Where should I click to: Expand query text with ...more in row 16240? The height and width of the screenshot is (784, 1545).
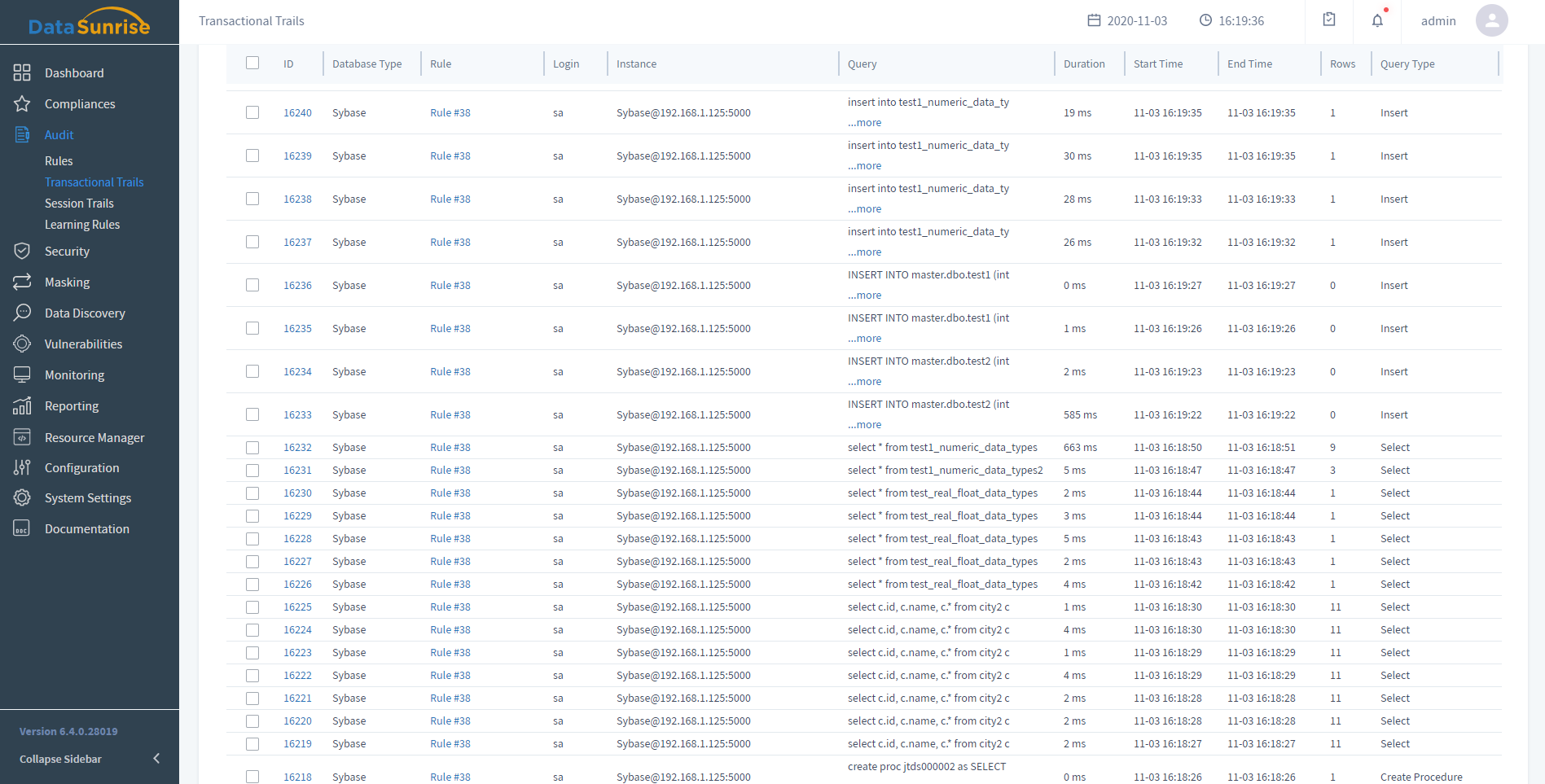(864, 123)
